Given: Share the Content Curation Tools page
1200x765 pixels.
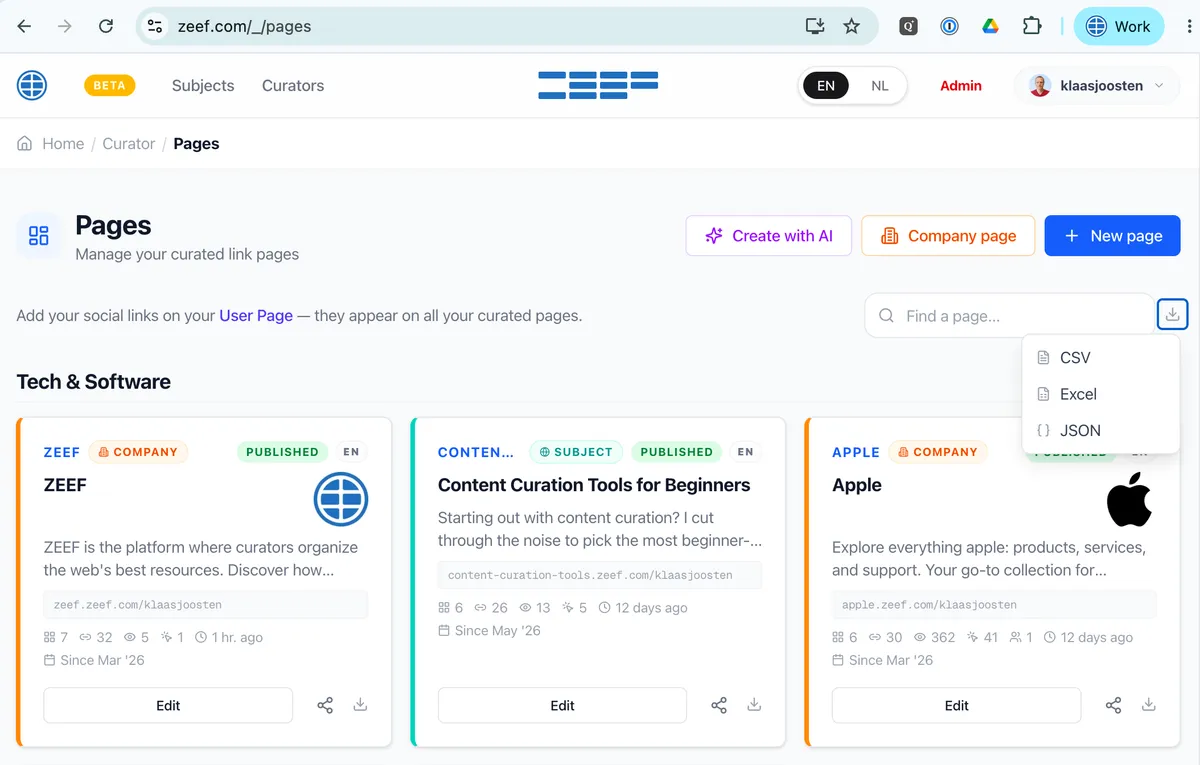Looking at the screenshot, I should click(719, 706).
